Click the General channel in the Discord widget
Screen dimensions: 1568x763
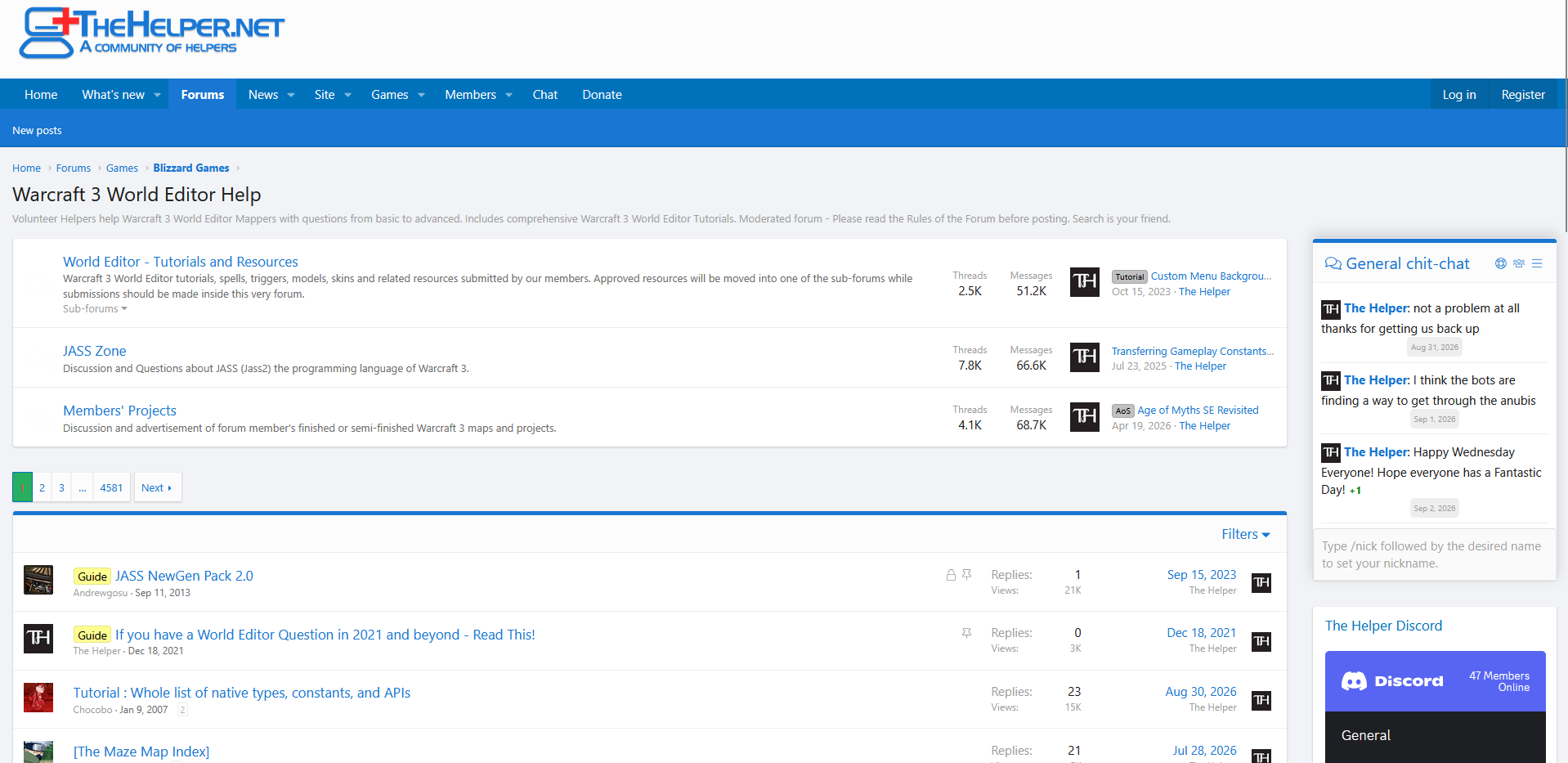tap(1365, 735)
